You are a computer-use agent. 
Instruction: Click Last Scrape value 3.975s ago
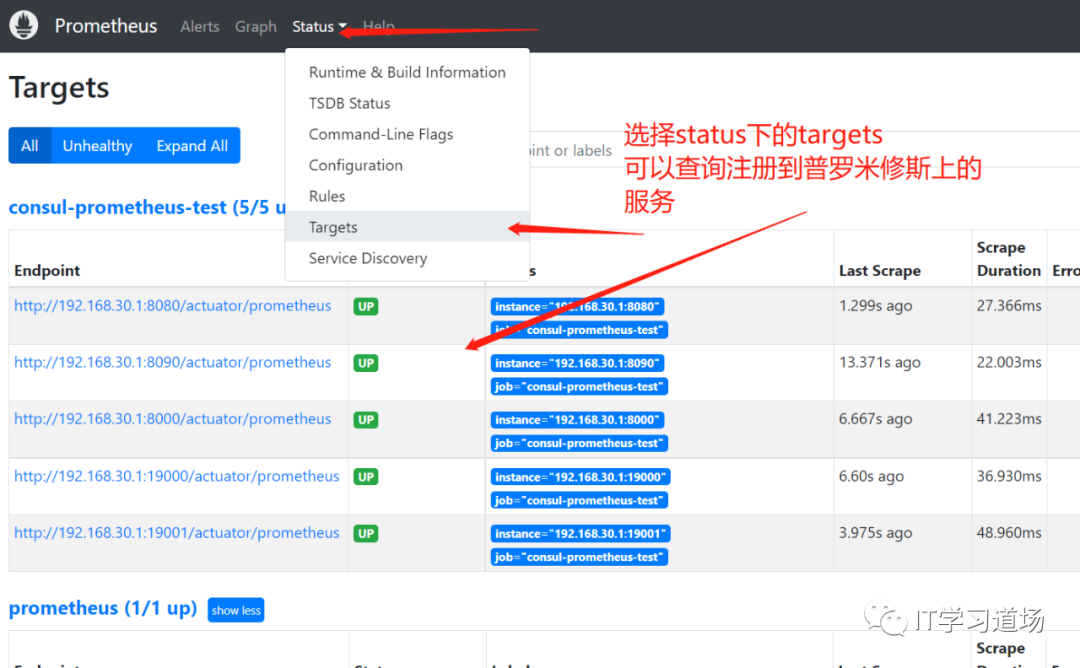point(875,532)
